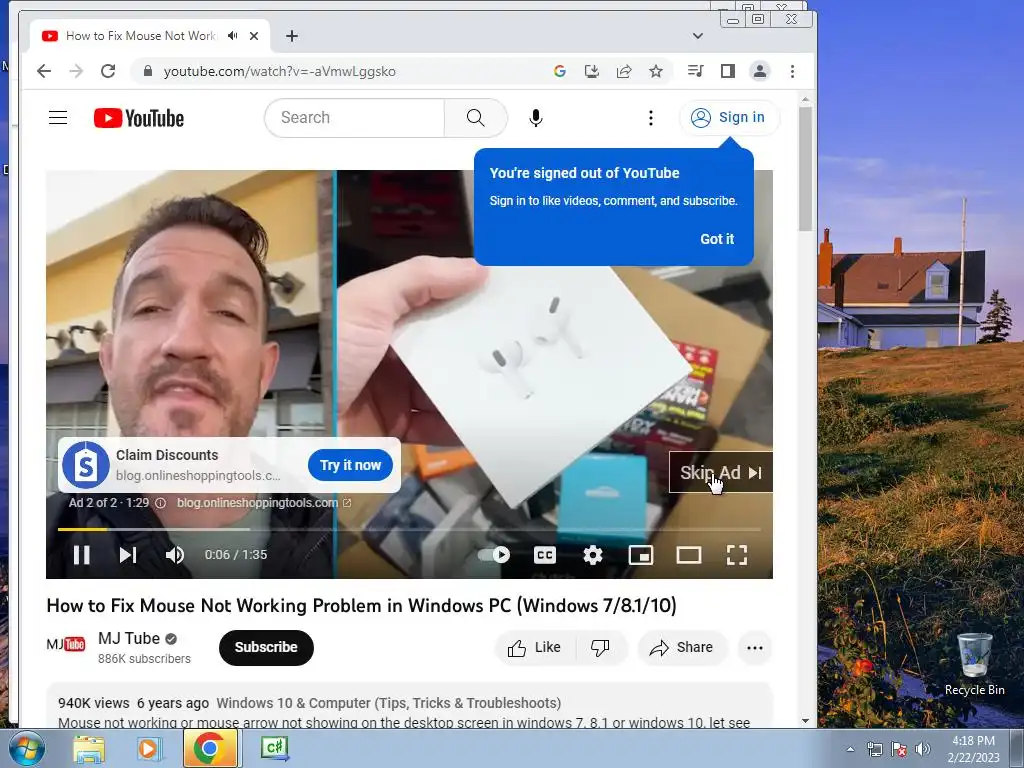Reload the page
Image resolution: width=1024 pixels, height=768 pixels.
click(108, 71)
